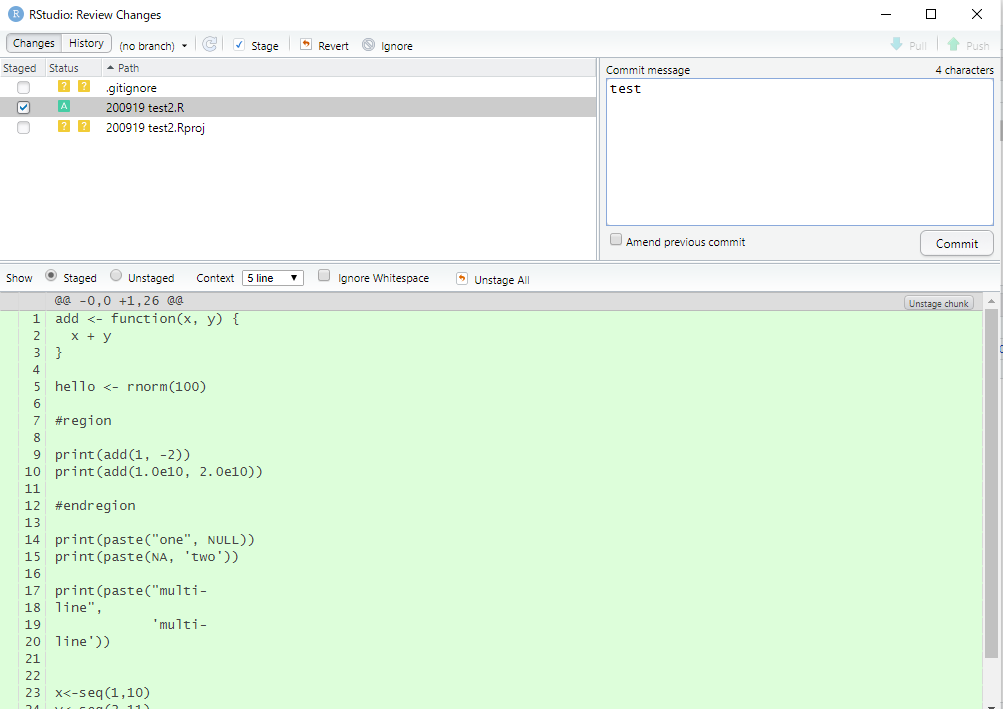Click first untracked status icon for .gitignore
Screen dimensions: 1003x709
[63, 86]
